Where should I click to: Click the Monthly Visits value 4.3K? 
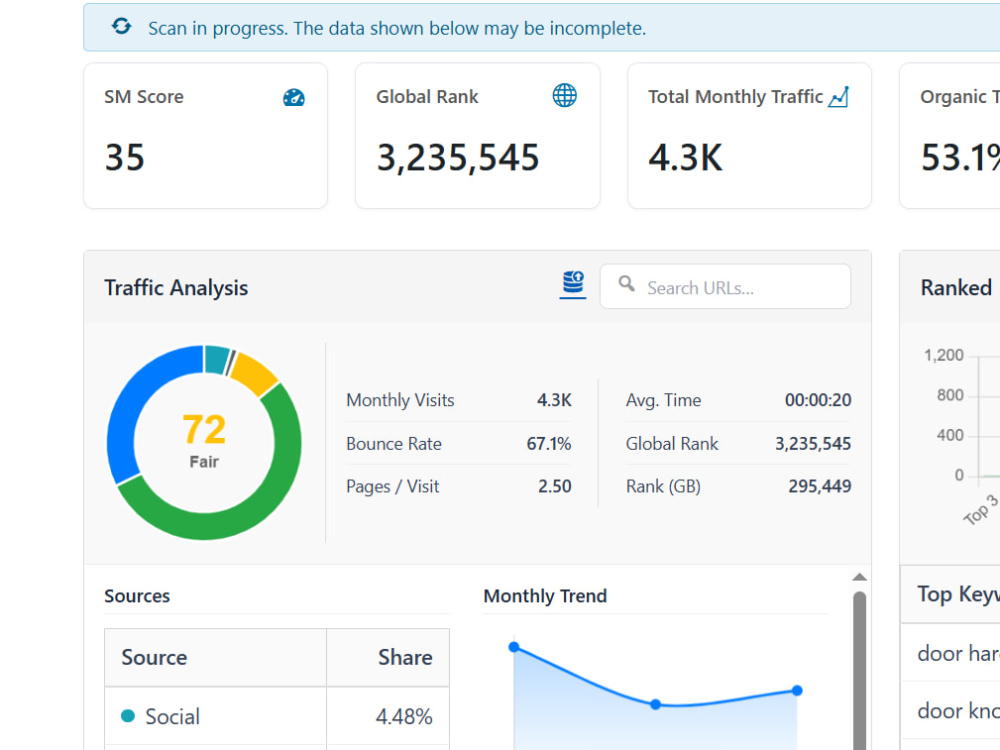pyautogui.click(x=554, y=400)
